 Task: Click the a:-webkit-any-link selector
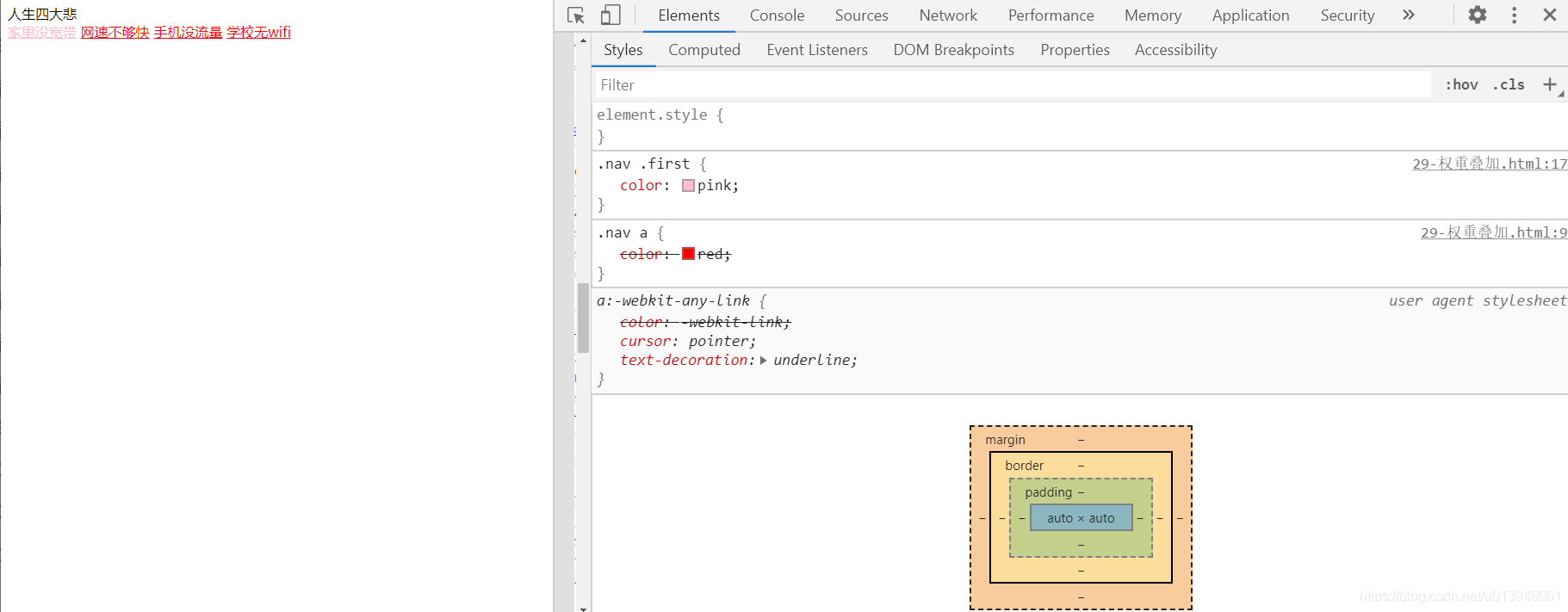(673, 300)
